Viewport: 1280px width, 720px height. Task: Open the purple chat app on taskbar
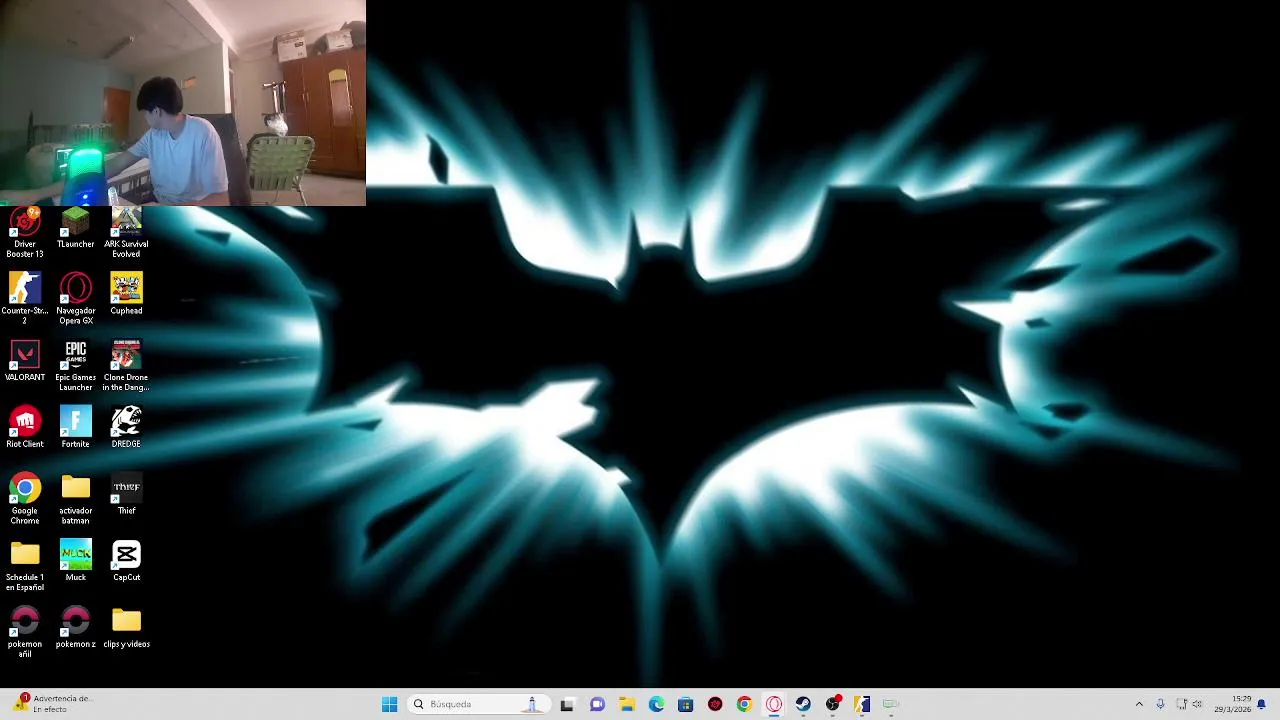[597, 704]
